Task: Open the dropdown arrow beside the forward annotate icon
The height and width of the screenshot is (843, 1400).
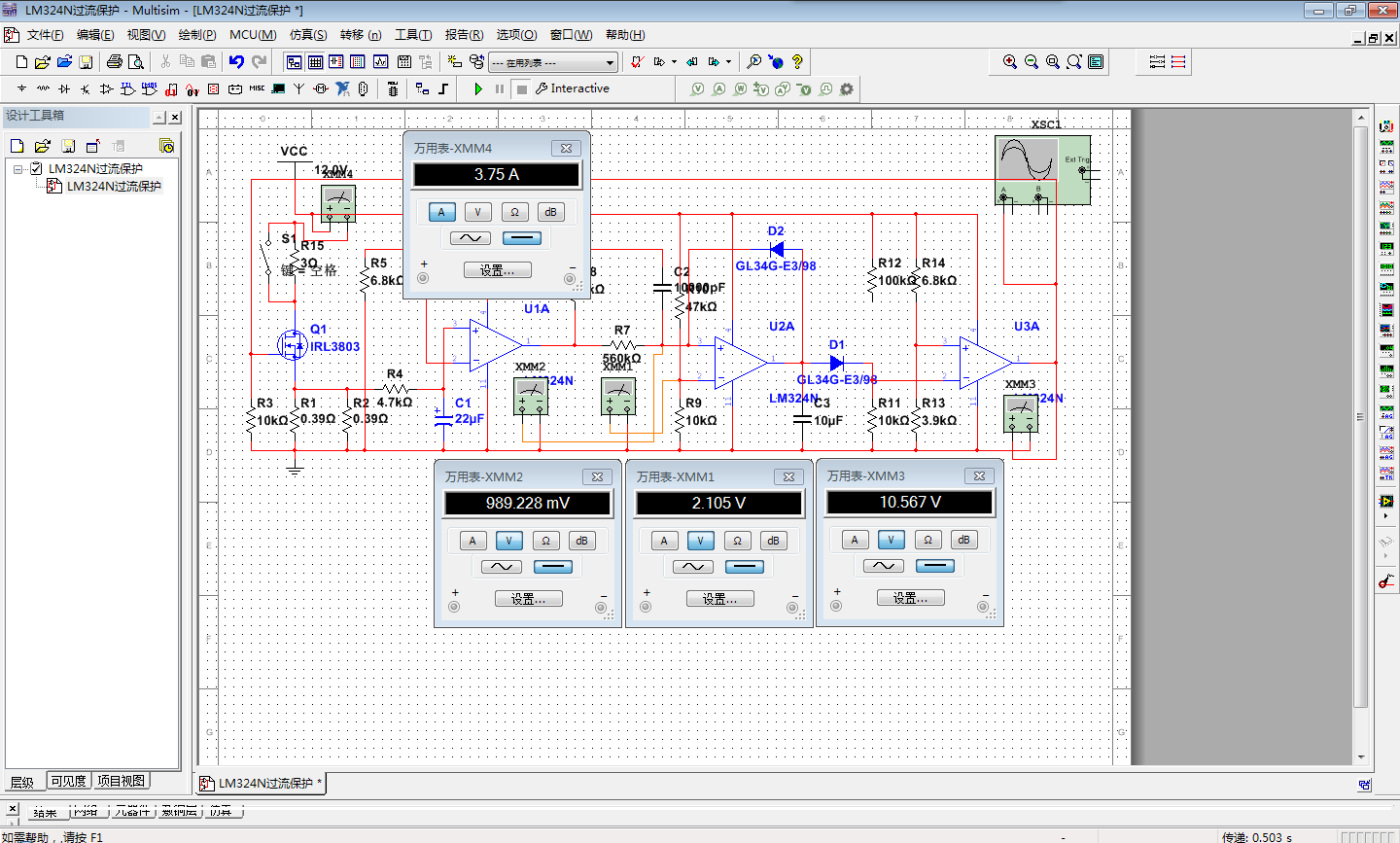Action: (673, 61)
